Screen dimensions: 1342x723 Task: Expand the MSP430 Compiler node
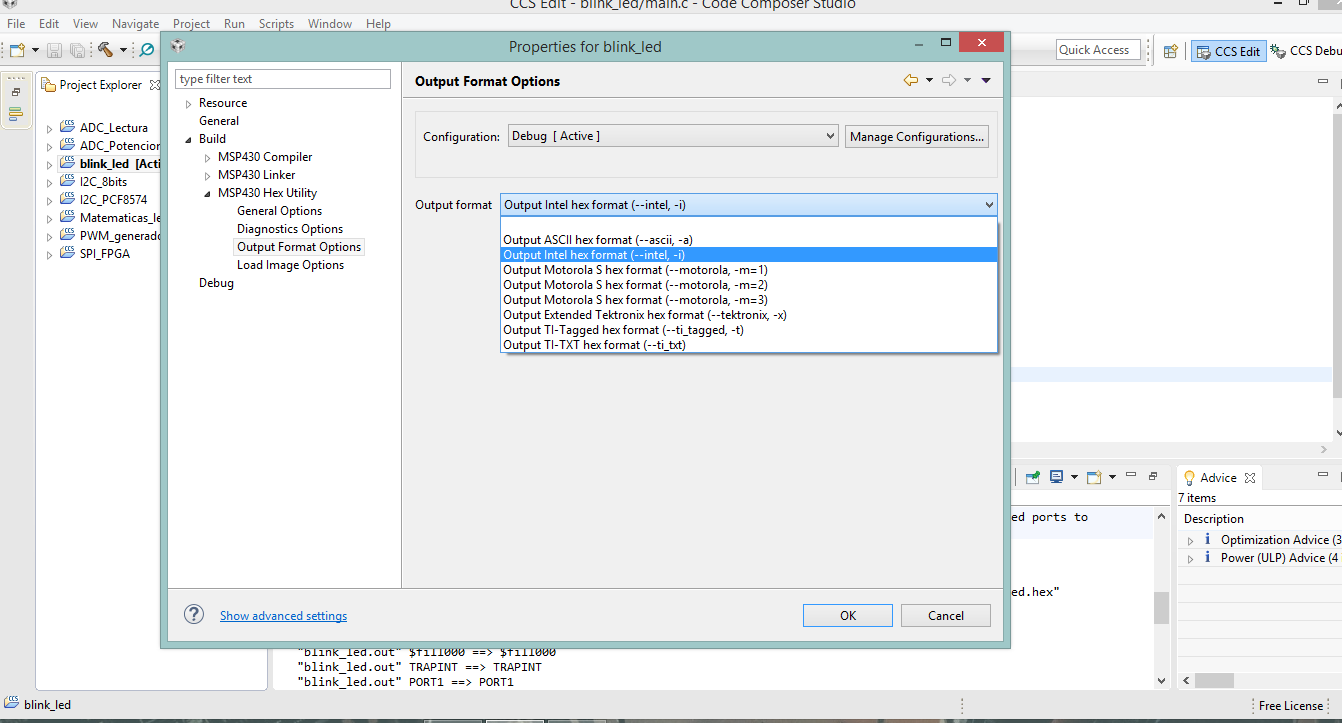point(207,158)
